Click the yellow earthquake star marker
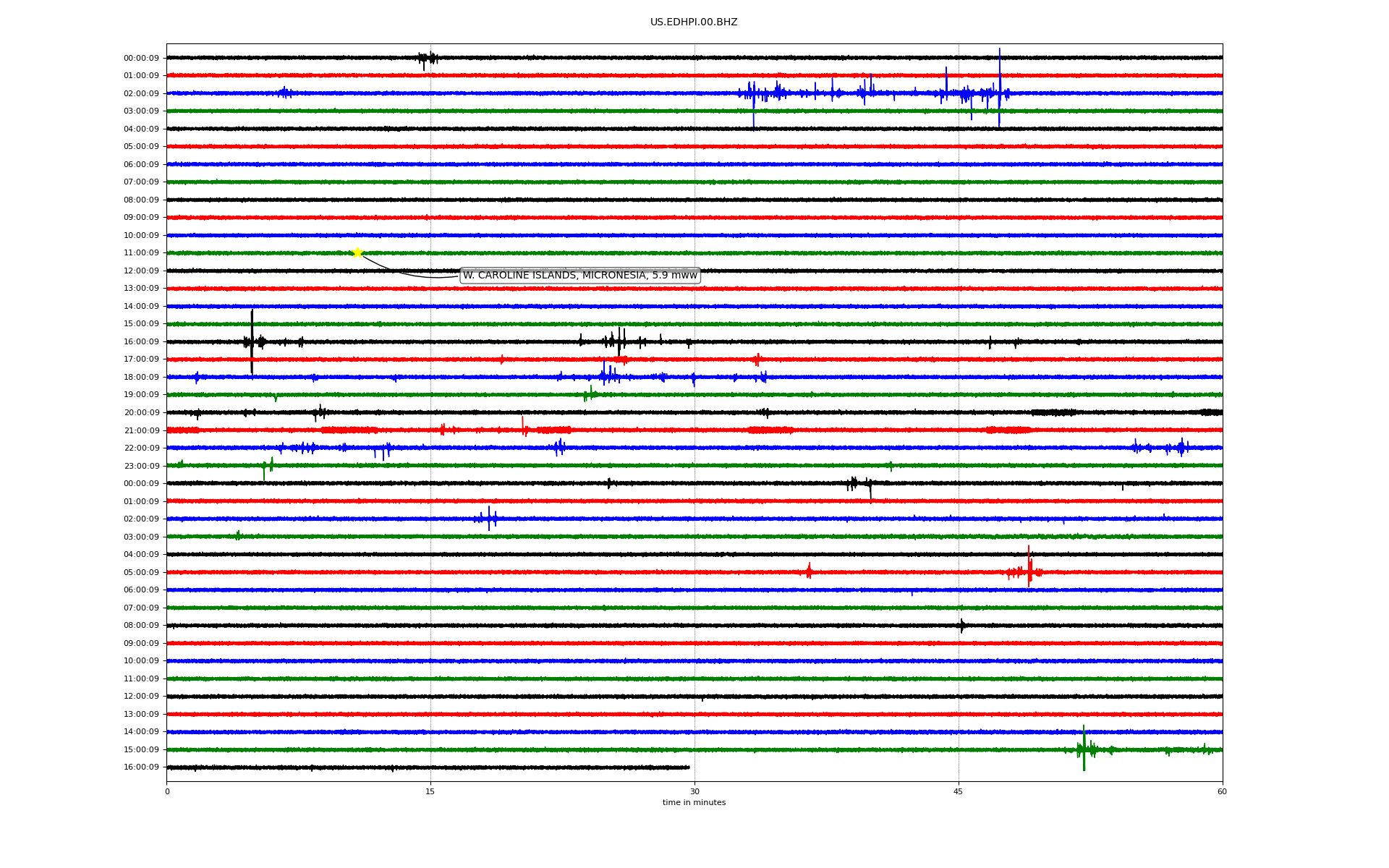 (x=357, y=252)
